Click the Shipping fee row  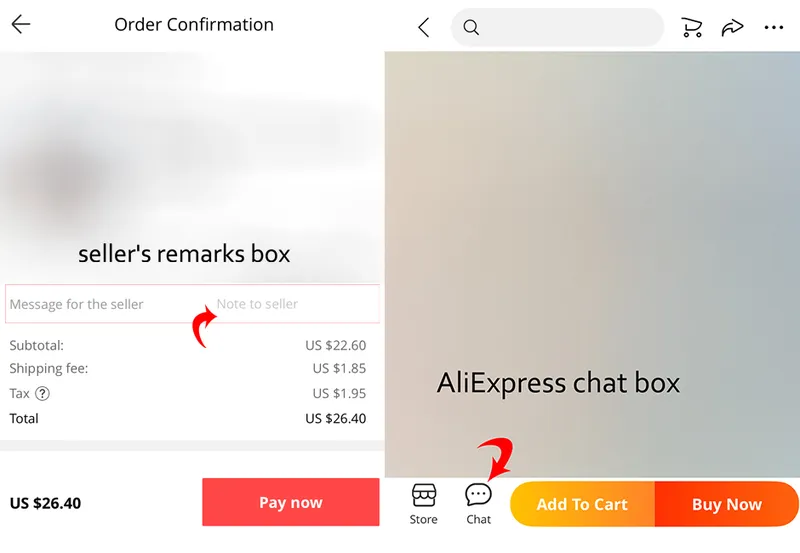pos(188,368)
